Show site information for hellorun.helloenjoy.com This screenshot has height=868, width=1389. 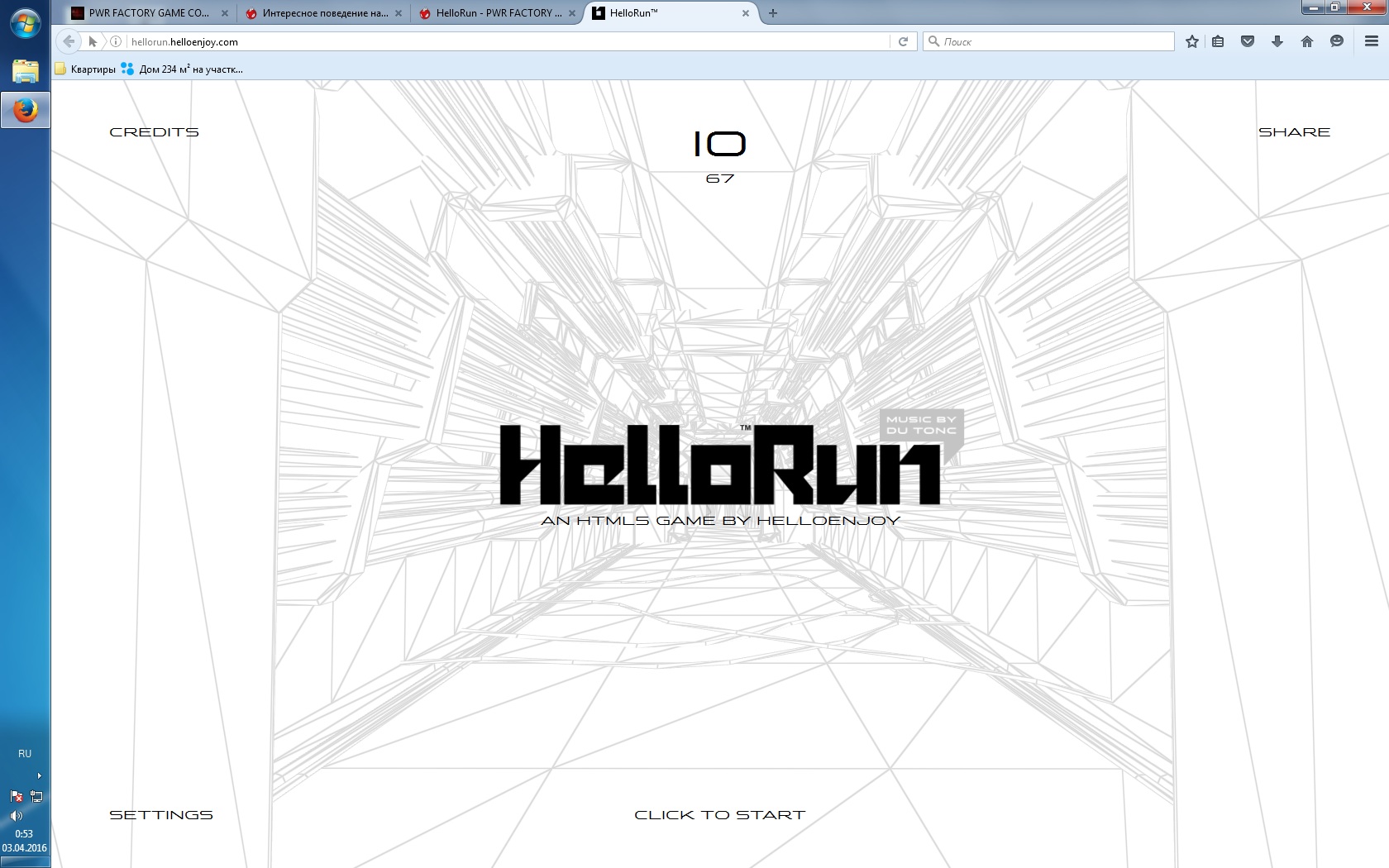pos(116,41)
